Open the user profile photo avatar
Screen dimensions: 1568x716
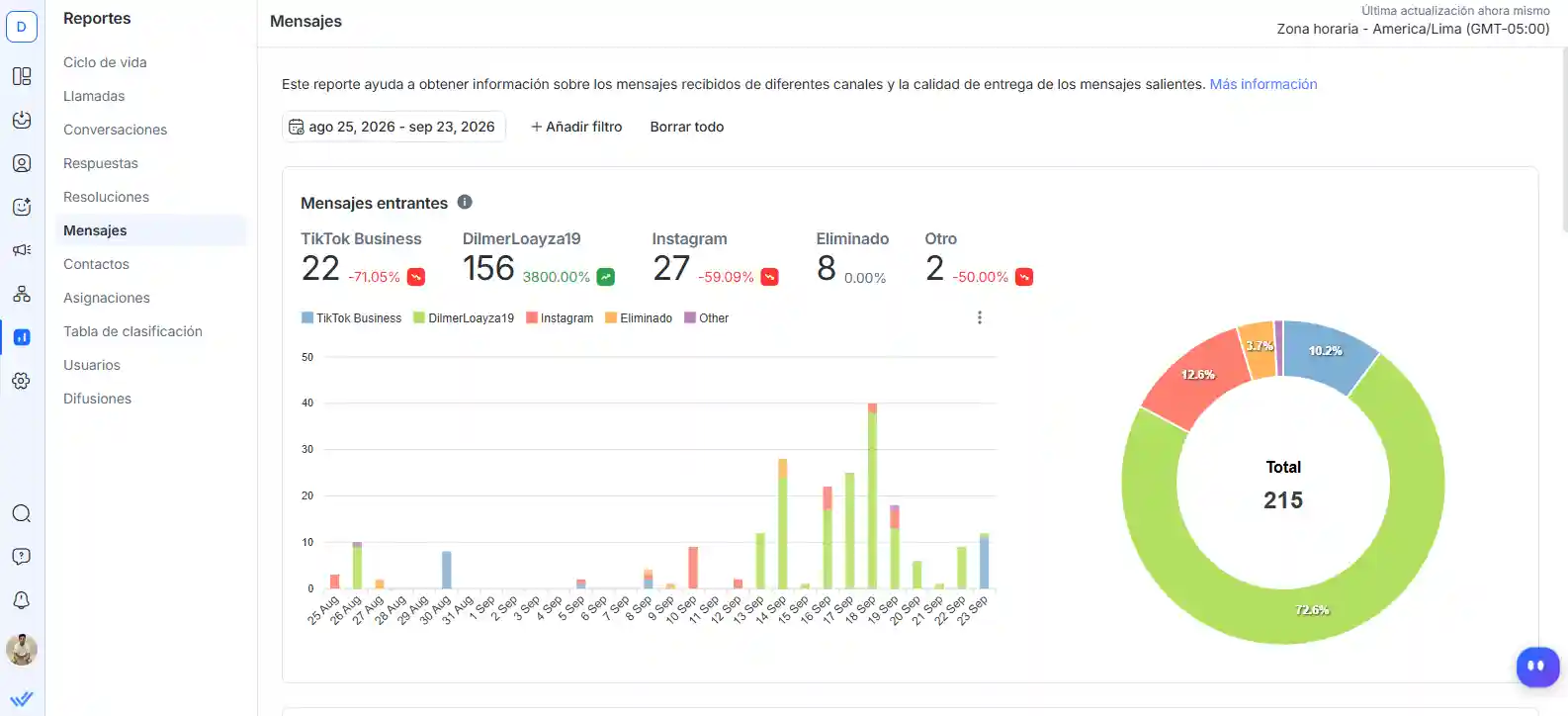point(22,650)
